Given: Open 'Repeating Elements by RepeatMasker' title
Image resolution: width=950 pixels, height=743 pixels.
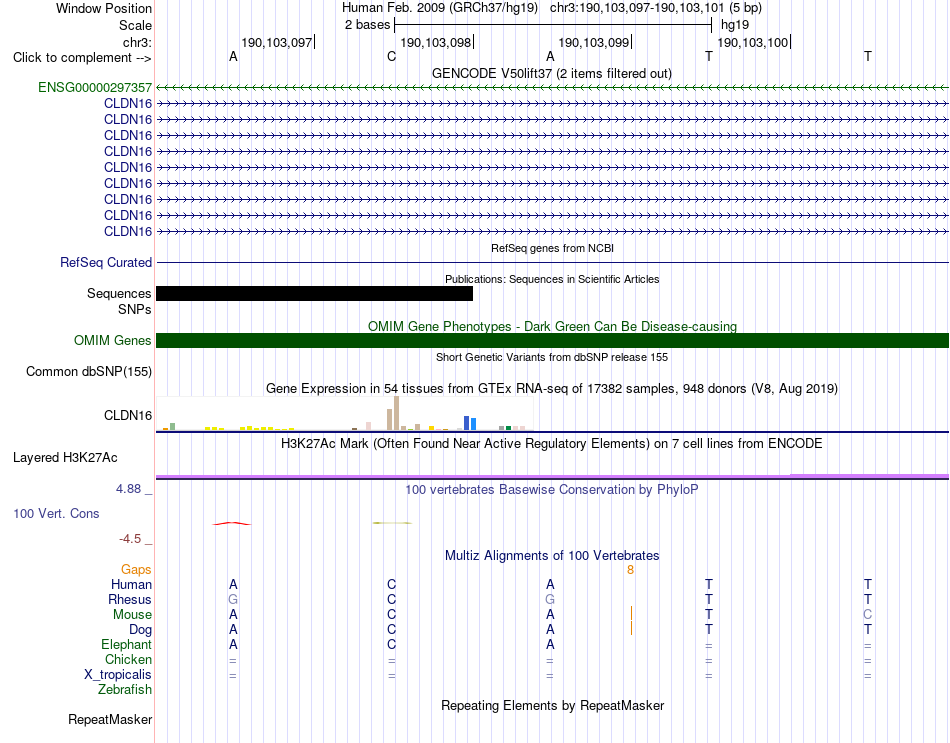Looking at the screenshot, I should tap(552, 705).
